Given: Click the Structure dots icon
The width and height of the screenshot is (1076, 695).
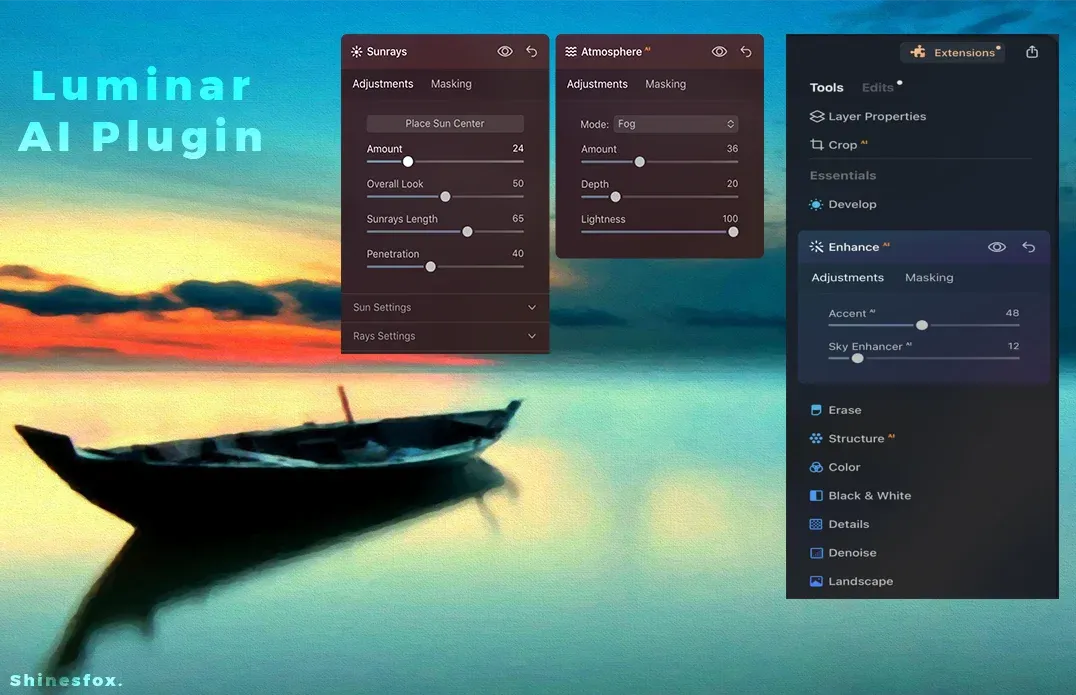Looking at the screenshot, I should [x=816, y=438].
